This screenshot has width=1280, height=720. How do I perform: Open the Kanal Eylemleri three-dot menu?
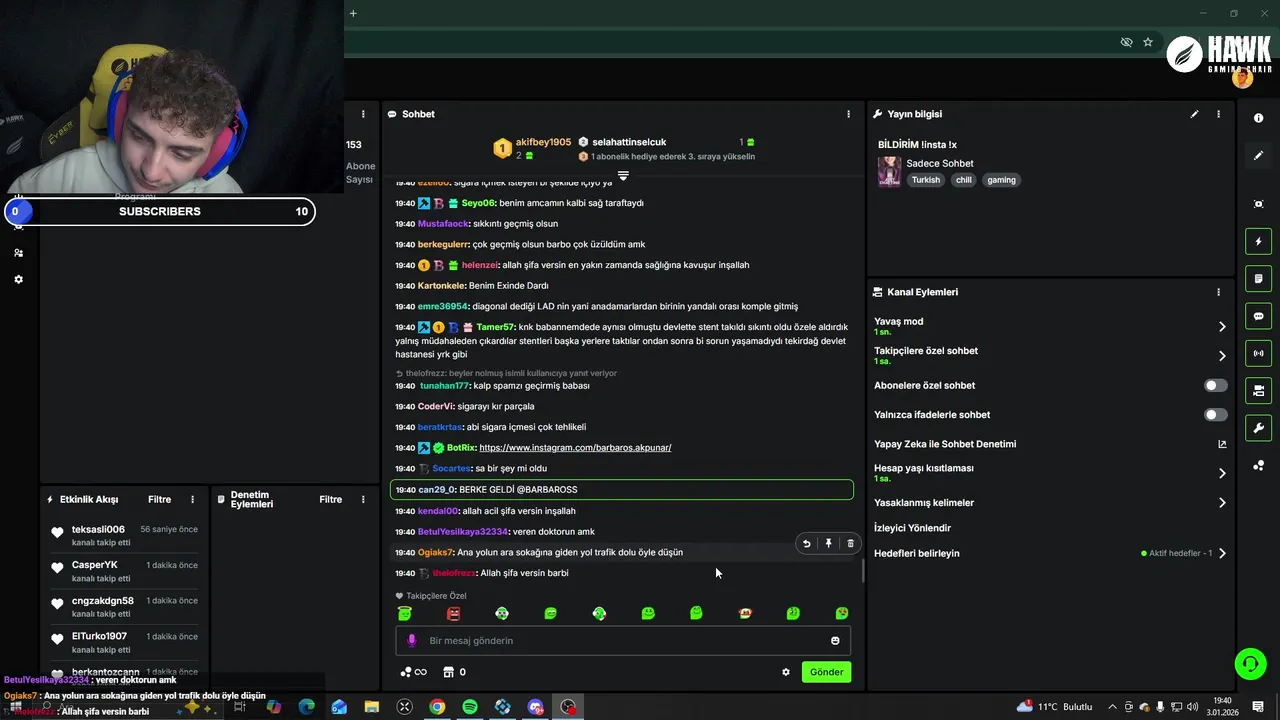[1218, 292]
